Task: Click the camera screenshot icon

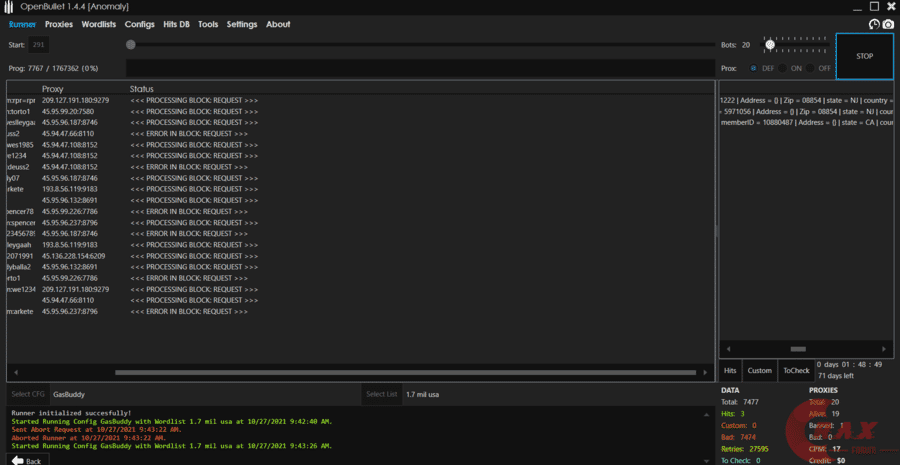Action: tap(887, 24)
